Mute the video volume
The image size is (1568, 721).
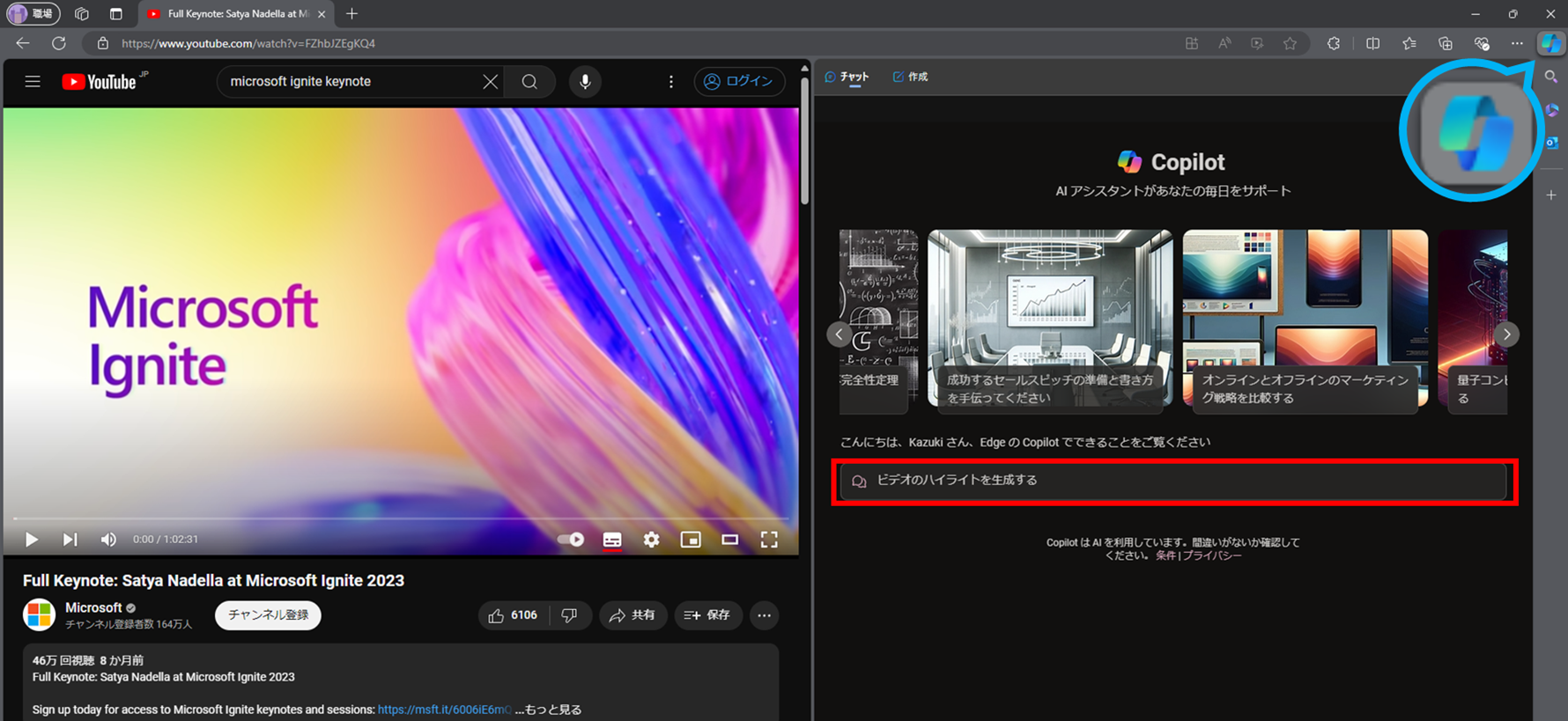pos(108,540)
